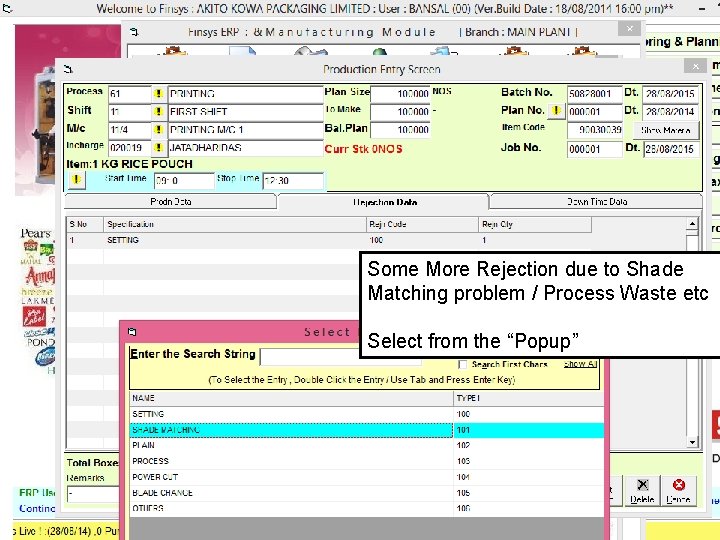Switch to Prodn Data tab
Viewport: 720px width, 540px height.
(x=170, y=202)
